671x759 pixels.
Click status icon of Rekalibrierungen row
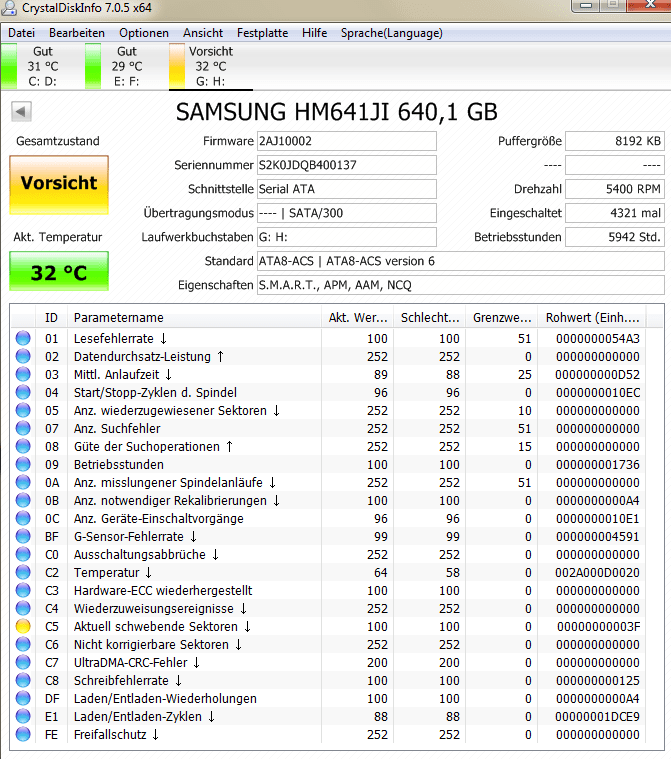coord(23,500)
